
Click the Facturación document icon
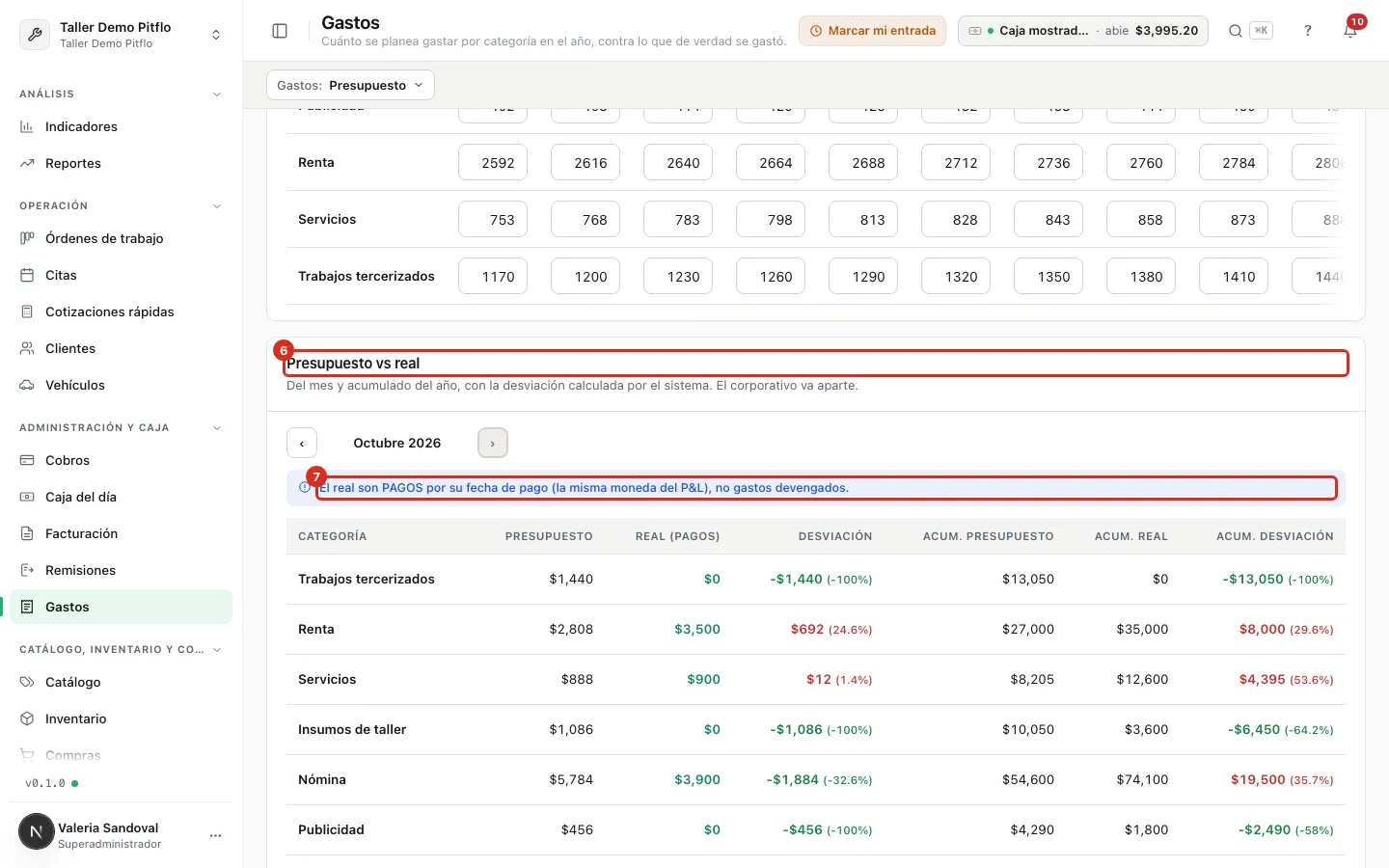coord(27,533)
